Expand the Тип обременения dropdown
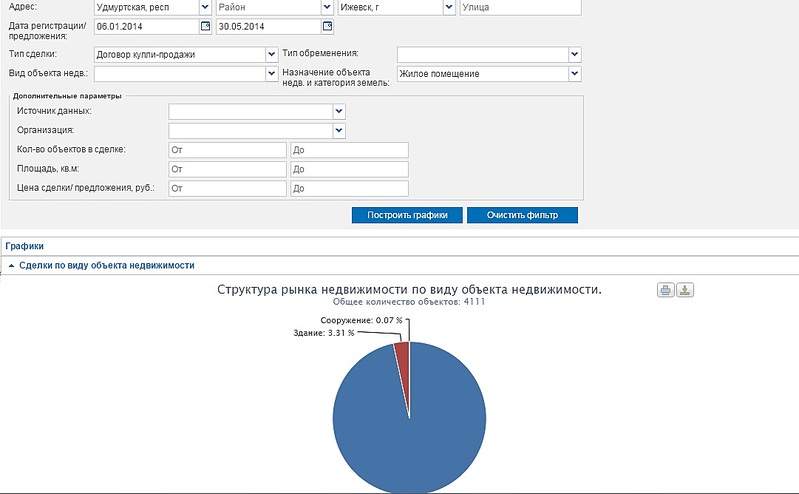The width and height of the screenshot is (799, 494). coord(575,54)
